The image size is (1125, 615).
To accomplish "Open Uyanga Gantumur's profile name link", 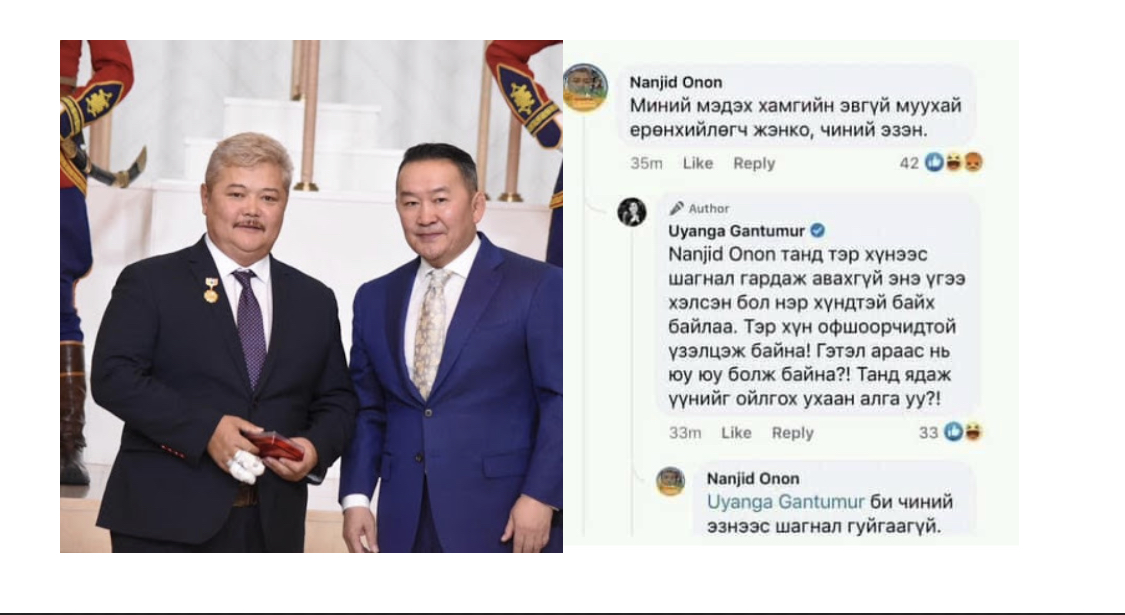I will 736,231.
